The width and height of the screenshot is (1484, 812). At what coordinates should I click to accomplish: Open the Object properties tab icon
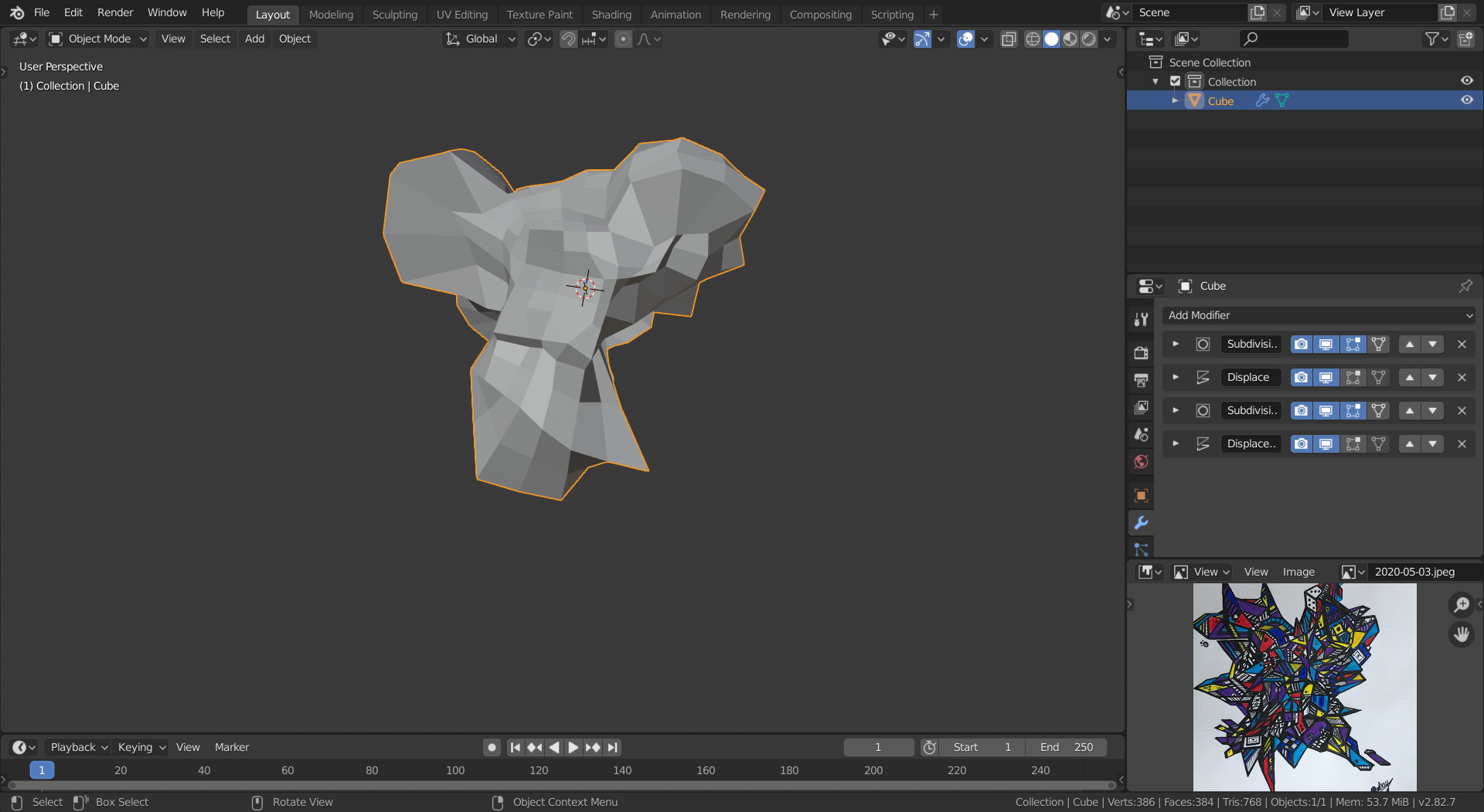tap(1141, 496)
